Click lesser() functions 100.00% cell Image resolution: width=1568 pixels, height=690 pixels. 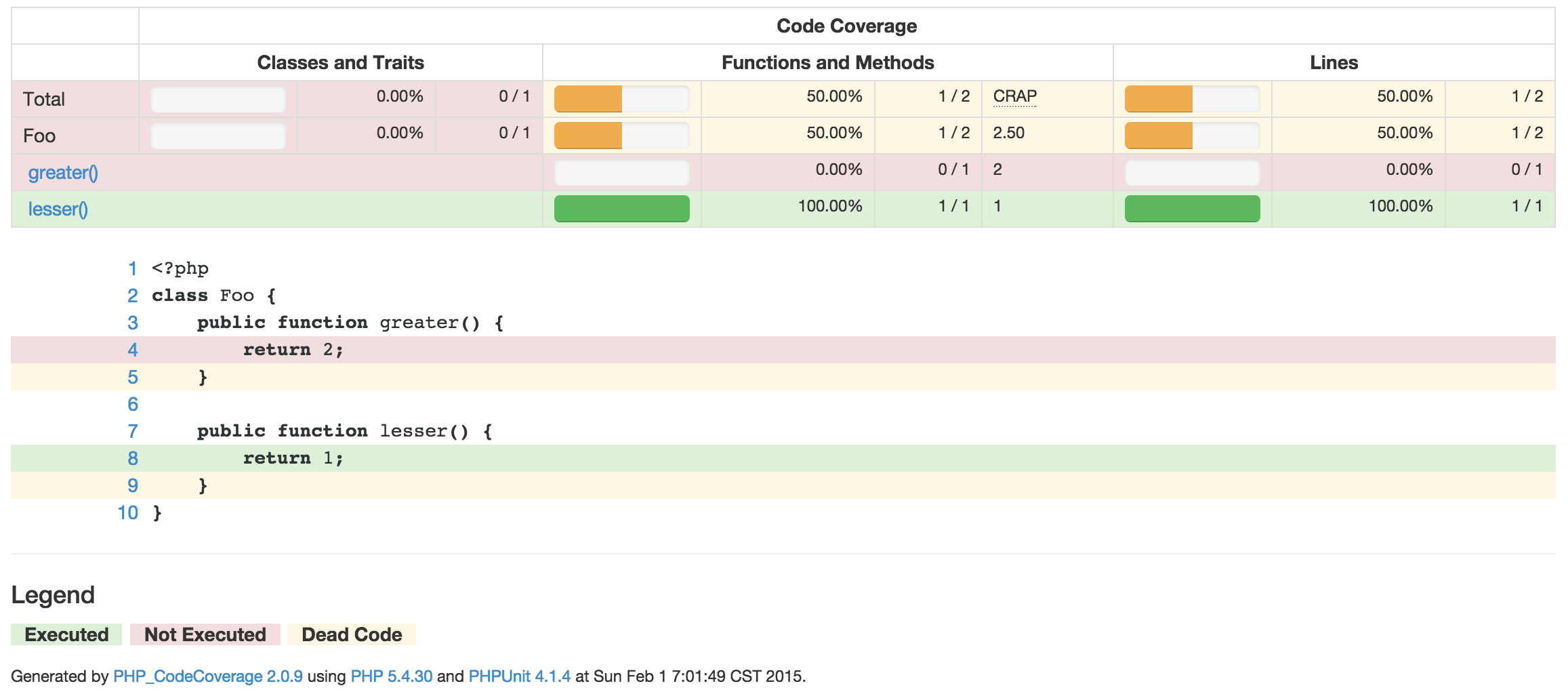coord(788,209)
